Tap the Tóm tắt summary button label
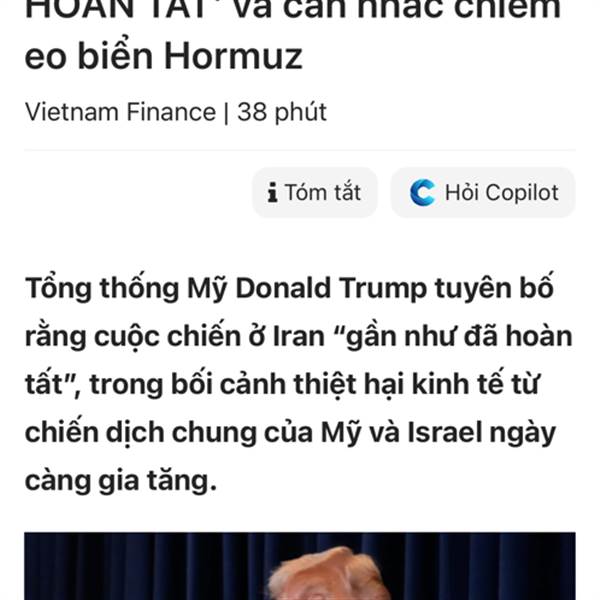 (323, 192)
